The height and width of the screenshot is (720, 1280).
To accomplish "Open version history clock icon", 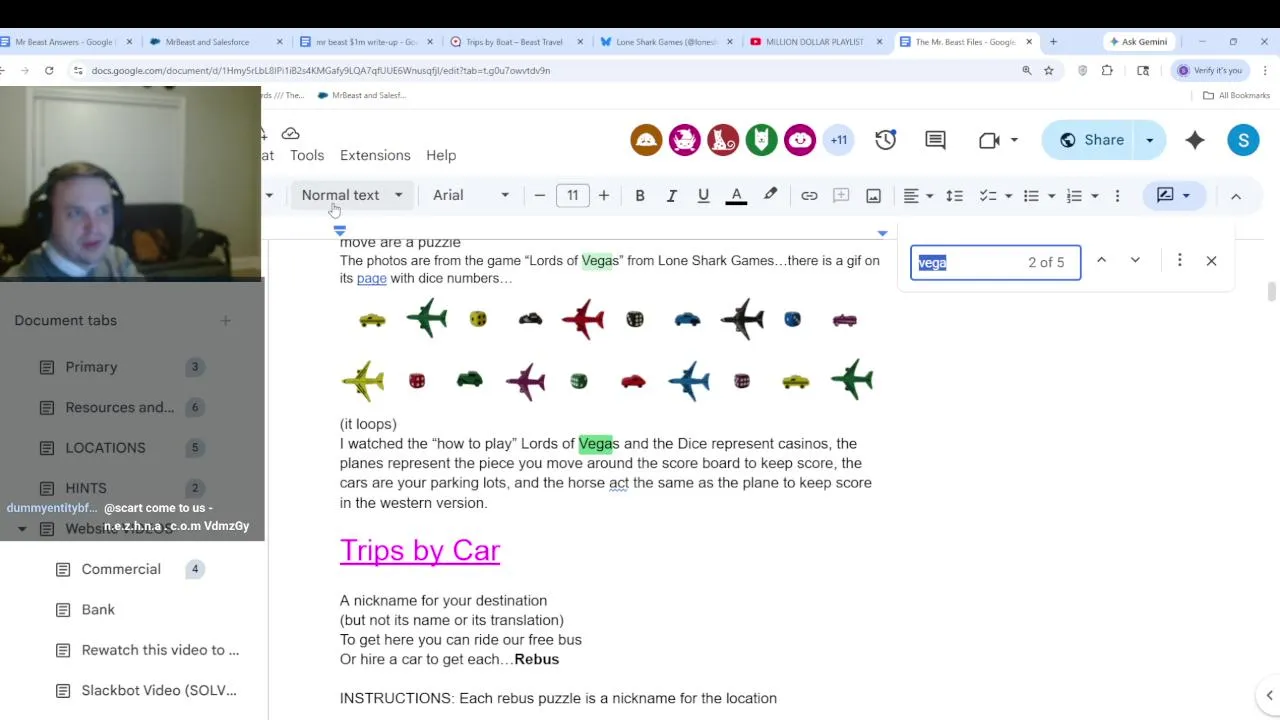I will coord(886,140).
